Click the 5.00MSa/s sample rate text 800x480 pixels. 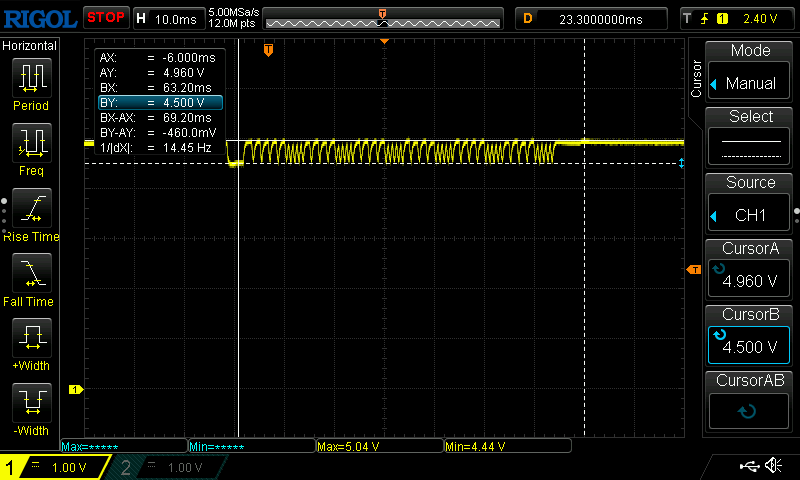tap(234, 12)
